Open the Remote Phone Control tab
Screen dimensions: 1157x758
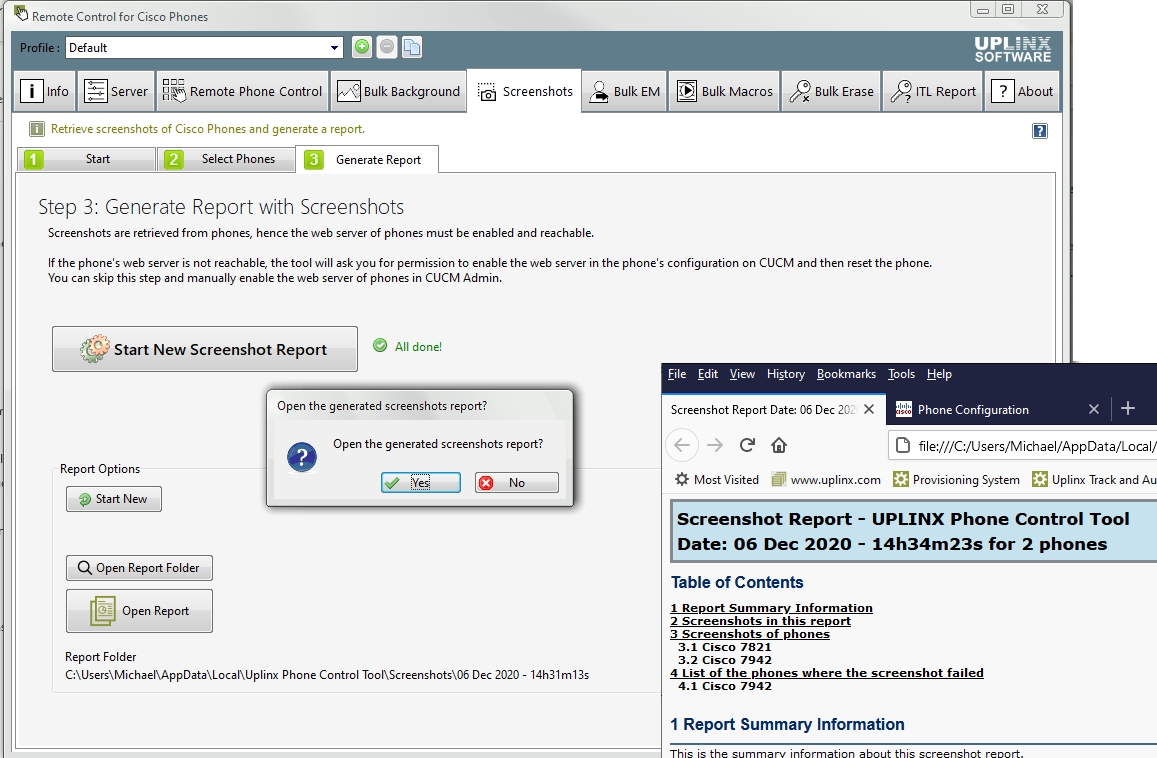pyautogui.click(x=242, y=92)
